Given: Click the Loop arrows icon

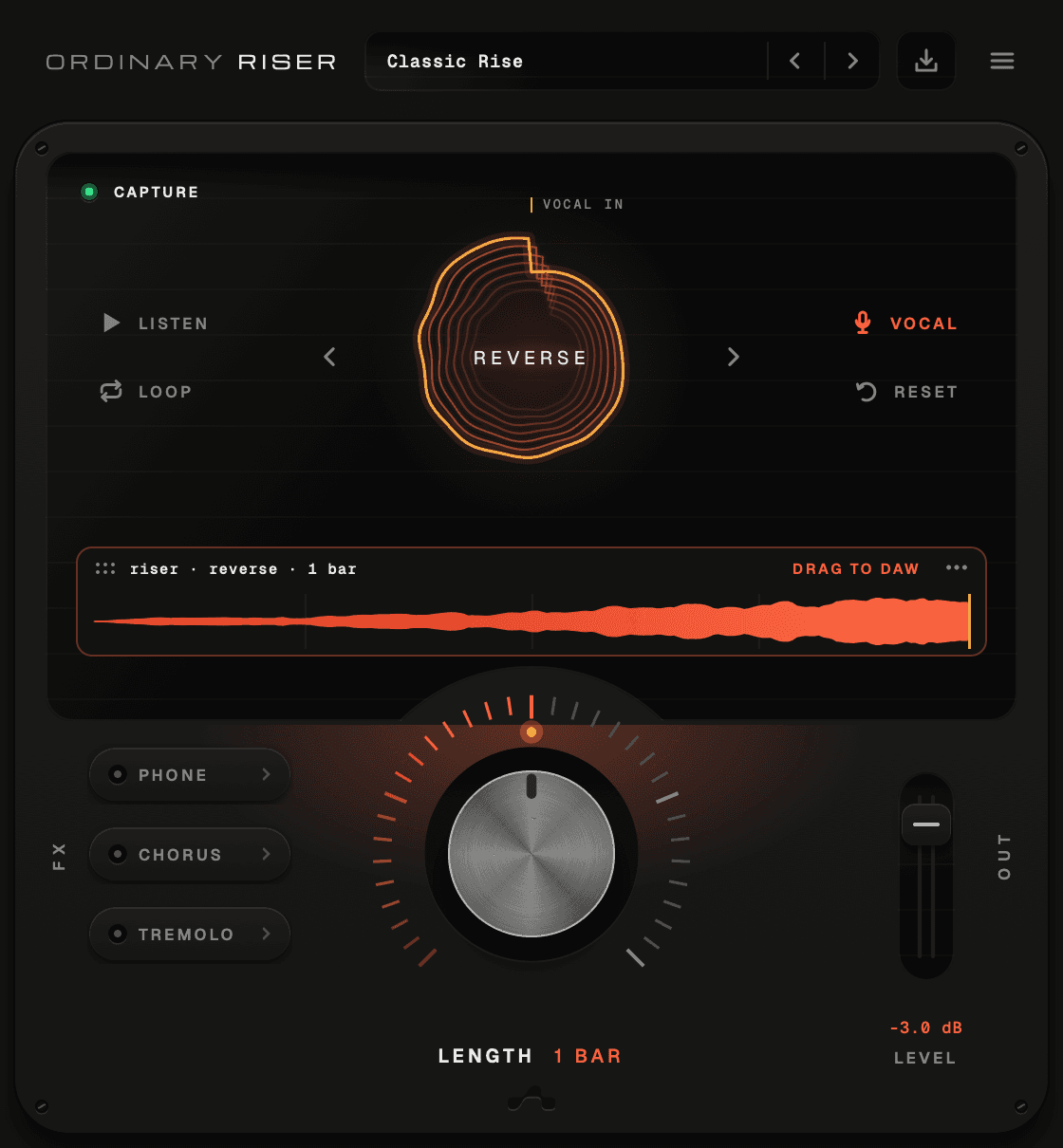Looking at the screenshot, I should [x=111, y=391].
